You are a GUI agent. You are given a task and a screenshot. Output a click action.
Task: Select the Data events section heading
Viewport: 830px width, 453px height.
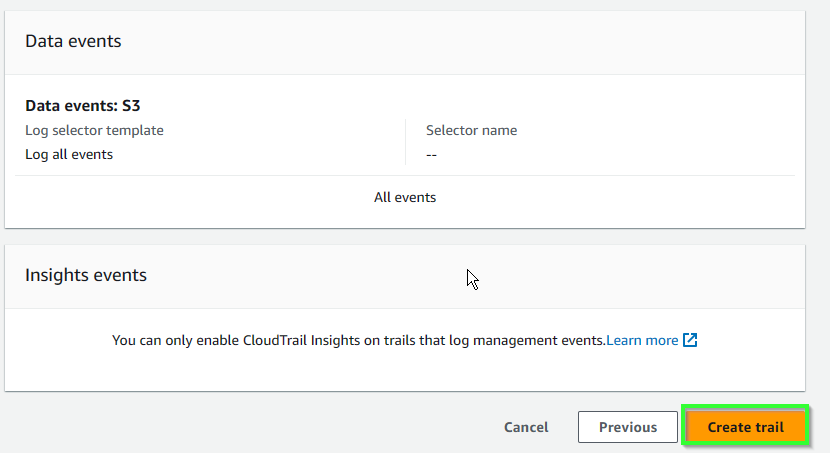pos(73,41)
